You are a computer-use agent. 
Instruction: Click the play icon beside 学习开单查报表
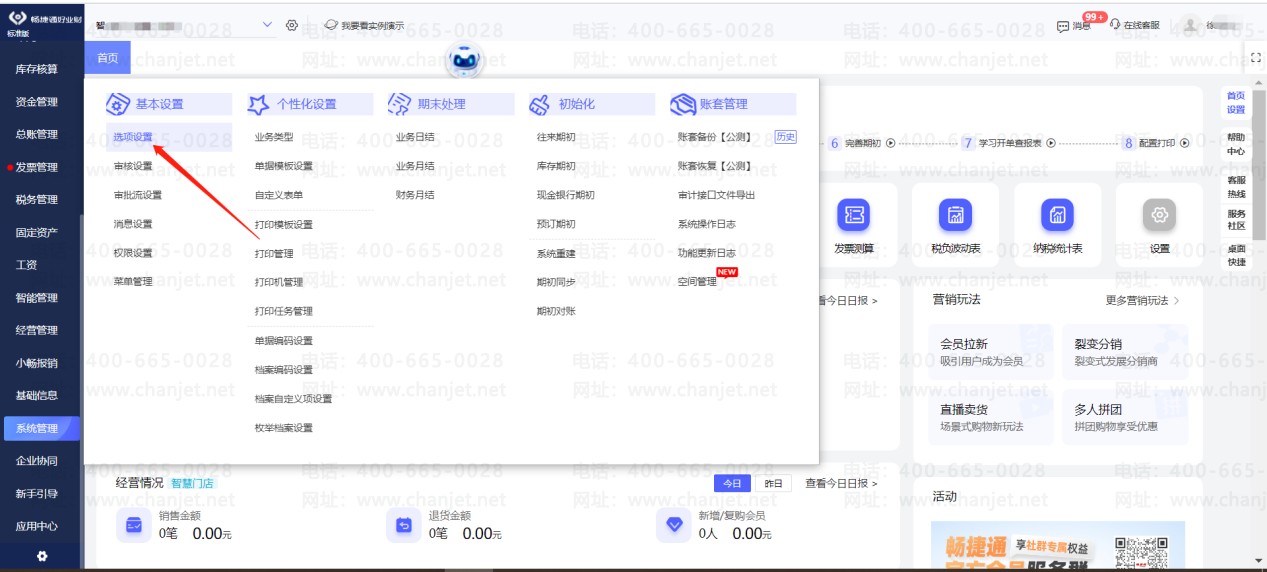(1050, 143)
